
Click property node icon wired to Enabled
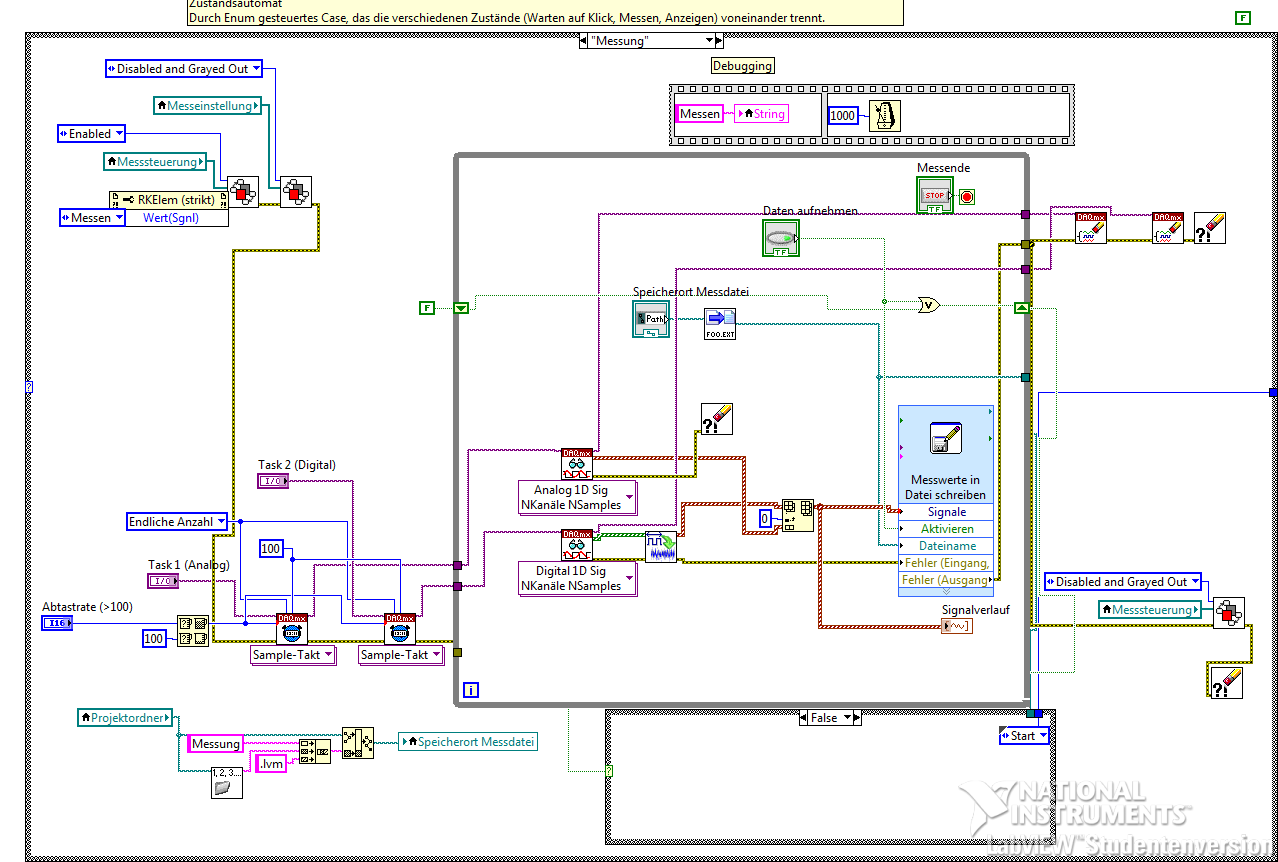(x=243, y=192)
